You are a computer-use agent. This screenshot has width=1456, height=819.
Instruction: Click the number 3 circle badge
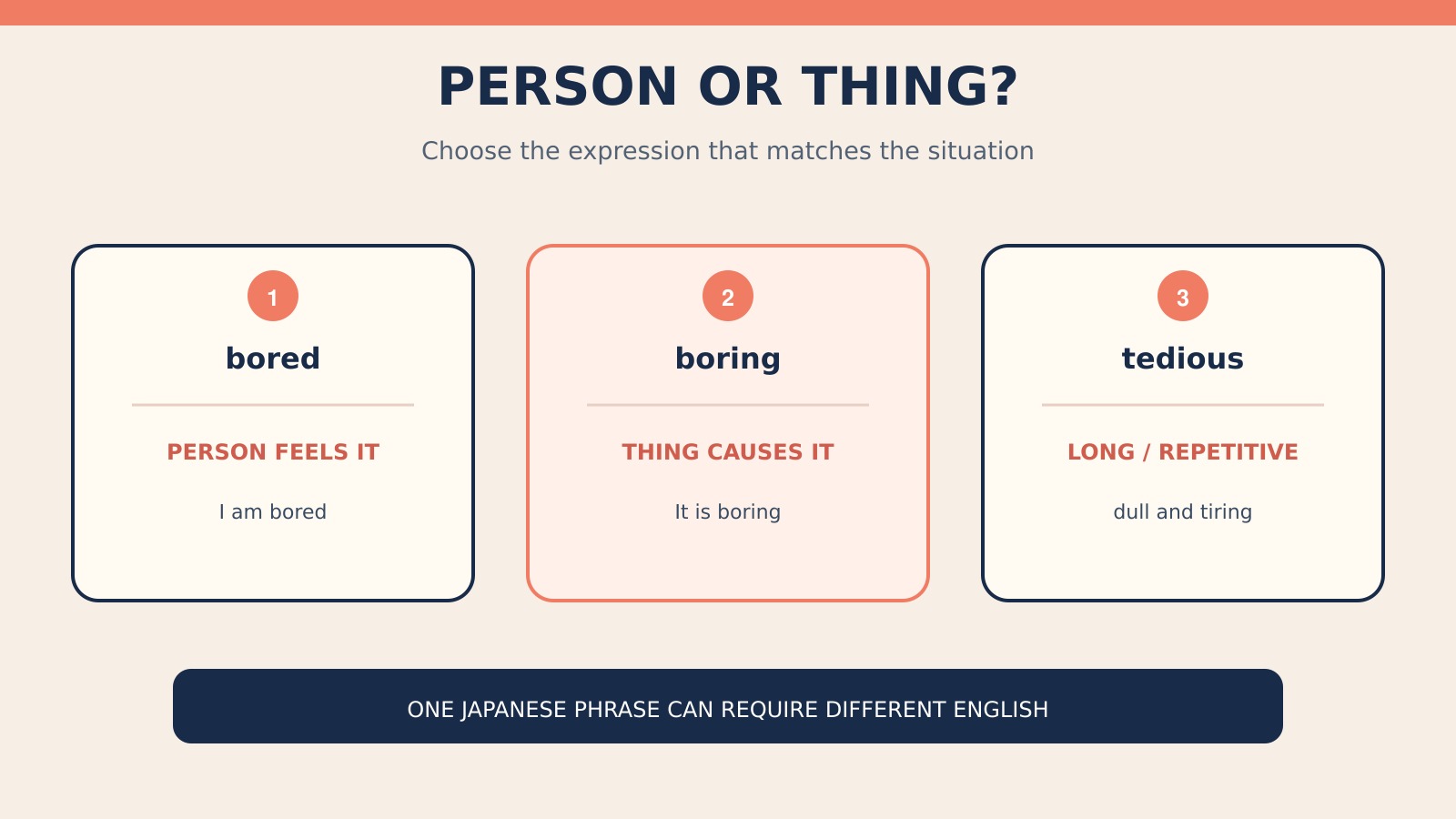tap(1183, 296)
